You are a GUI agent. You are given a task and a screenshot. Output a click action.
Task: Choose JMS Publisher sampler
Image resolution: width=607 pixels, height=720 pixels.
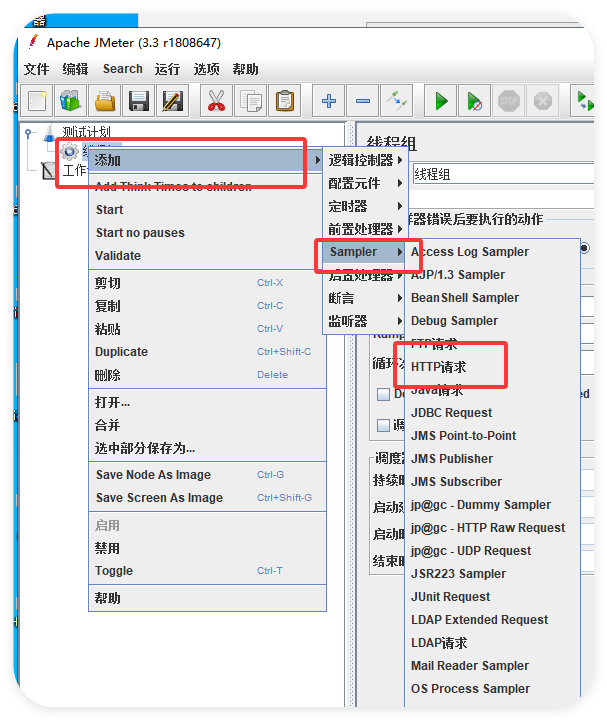(x=493, y=459)
